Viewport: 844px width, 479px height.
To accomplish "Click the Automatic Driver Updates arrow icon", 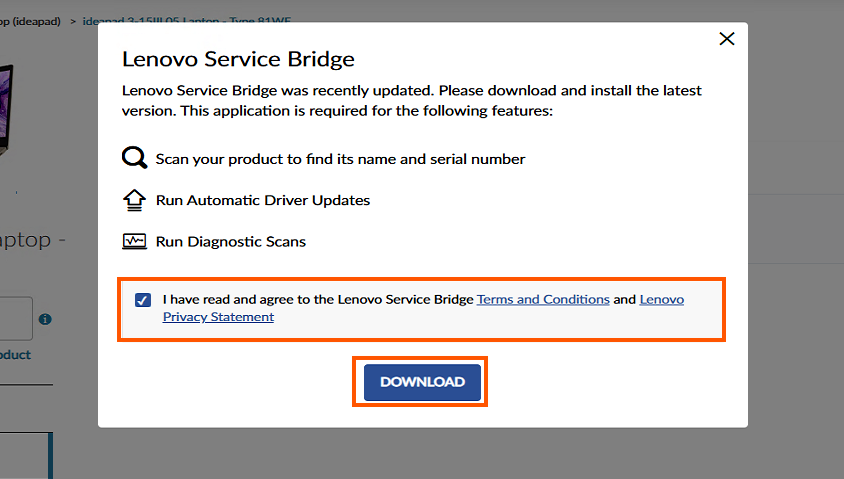I will [x=134, y=200].
